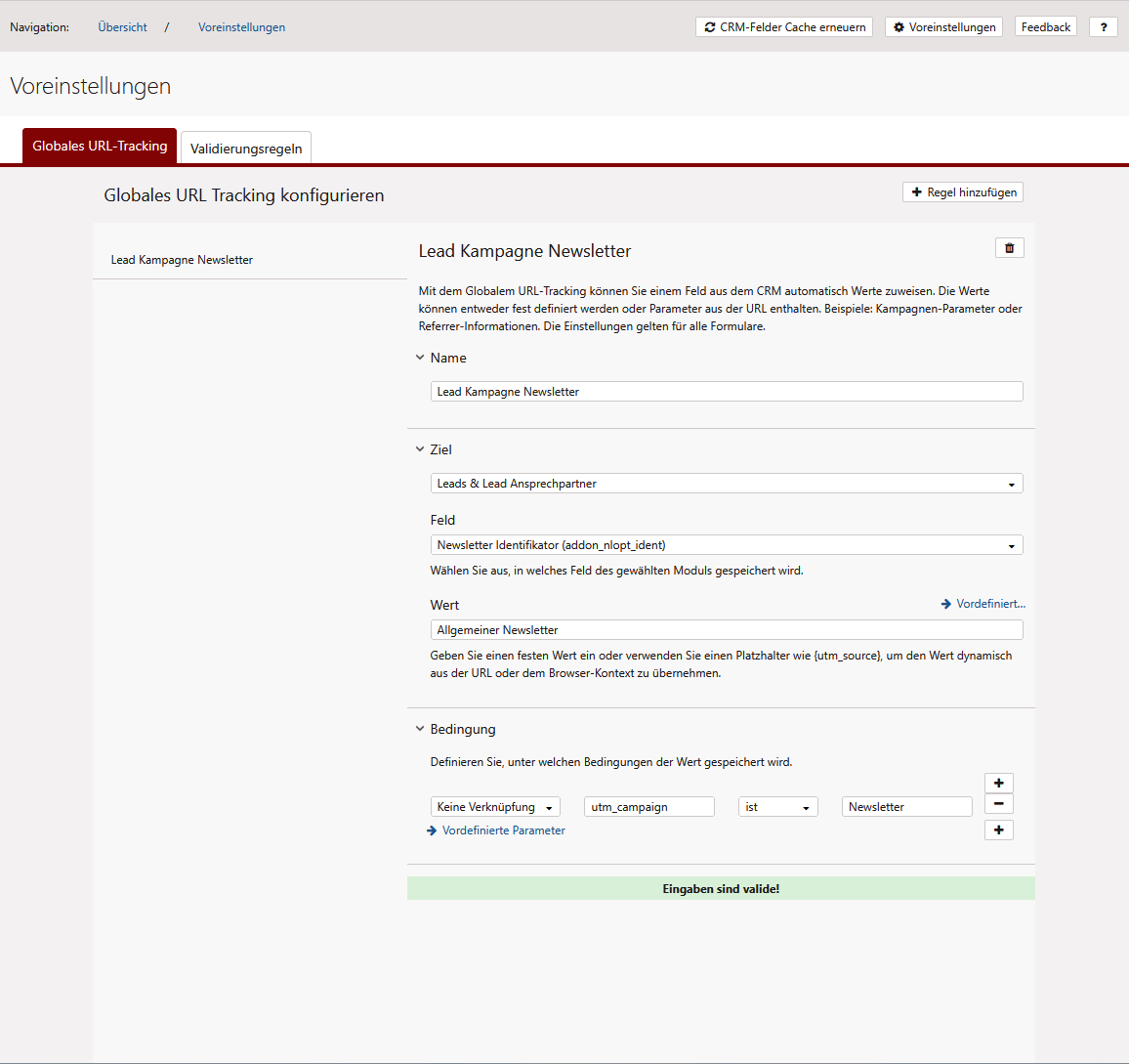Switch to the Validierungsregeln tab
Viewport: 1129px width, 1064px height.
246,149
